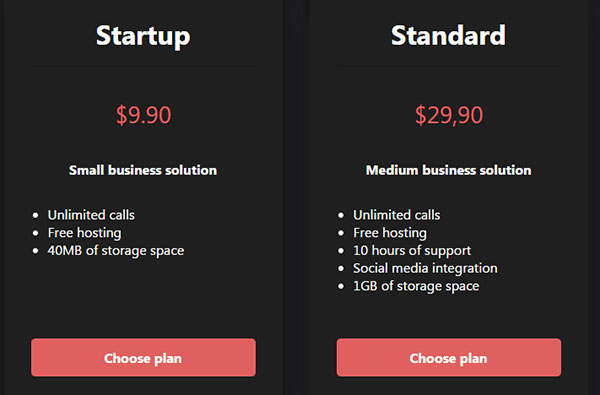
Task: Click bullet beside '40MB of storage space'
Action: (x=36, y=251)
